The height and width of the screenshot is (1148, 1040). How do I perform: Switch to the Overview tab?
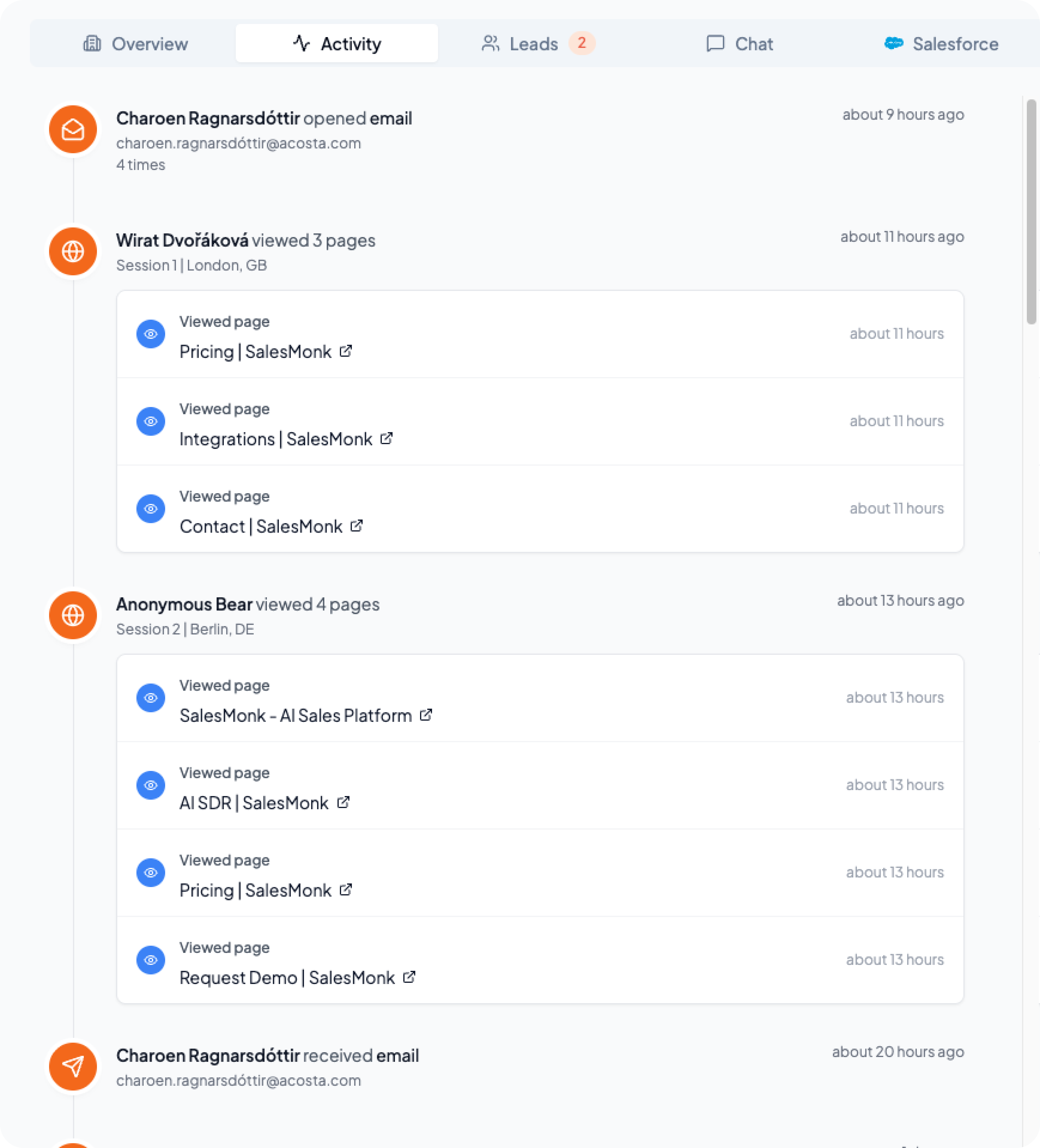point(136,44)
